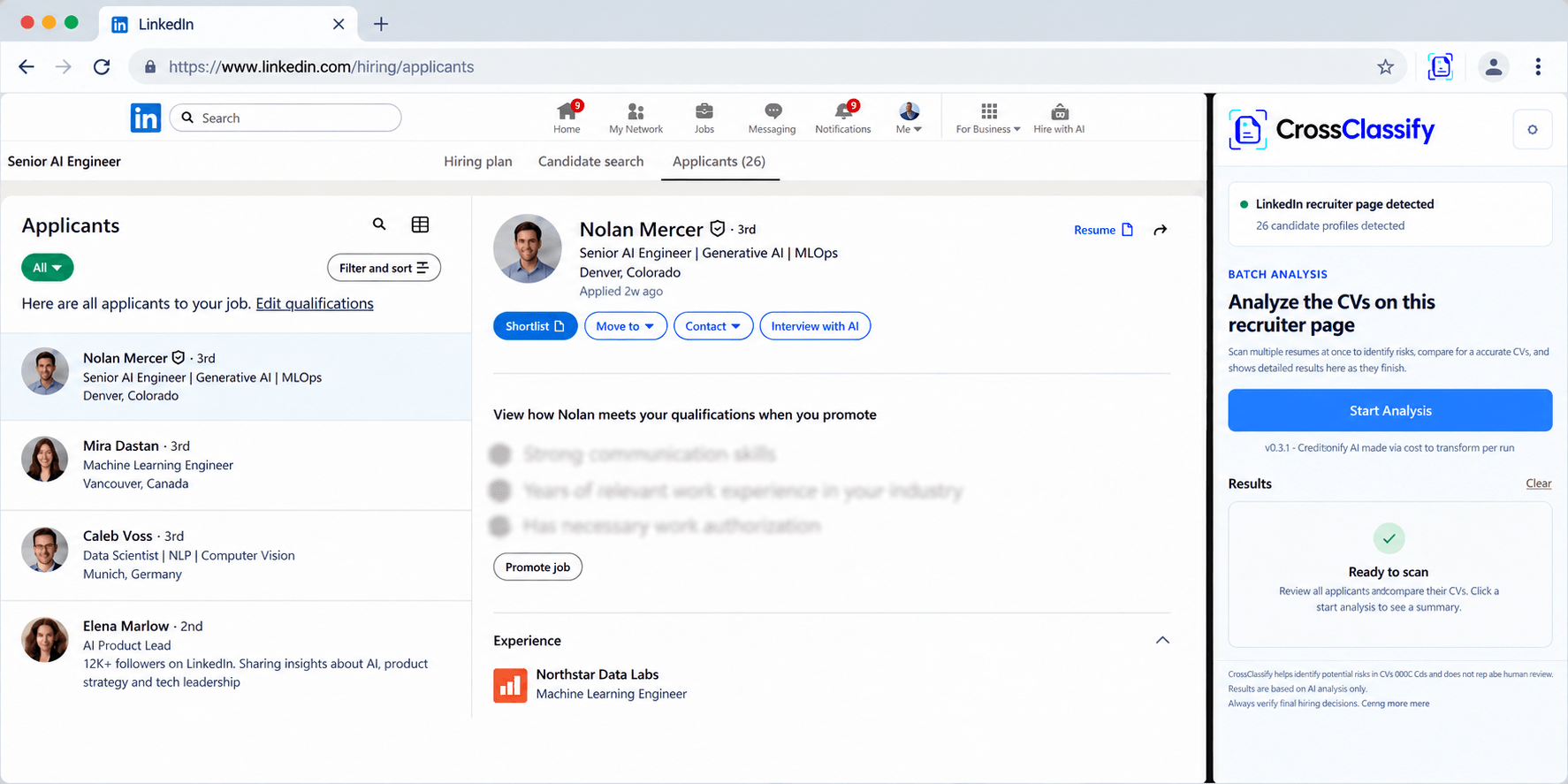Image resolution: width=1568 pixels, height=784 pixels.
Task: Expand the For Business apps menu
Action: [988, 118]
